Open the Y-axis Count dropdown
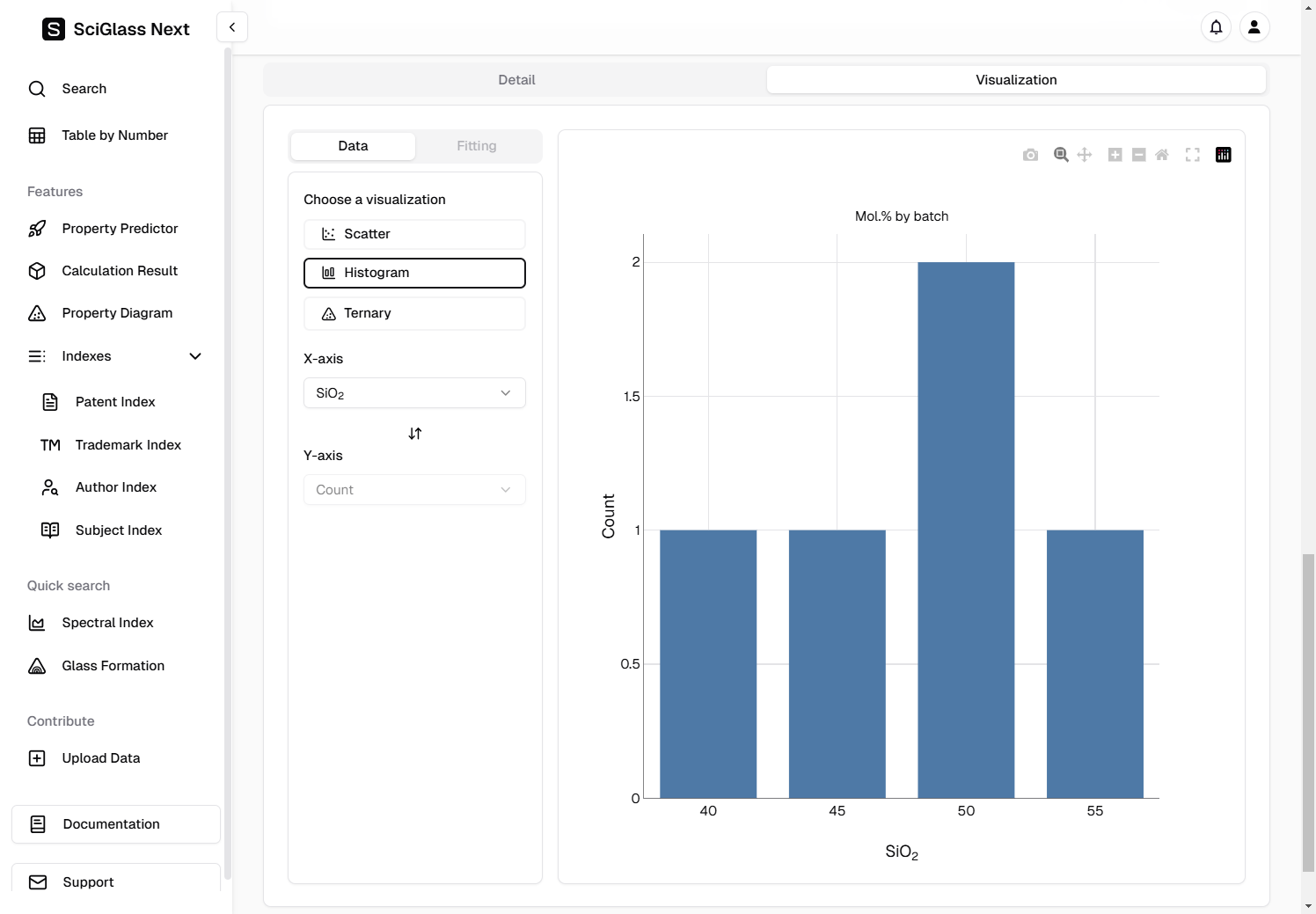Image resolution: width=1316 pixels, height=914 pixels. [x=414, y=490]
